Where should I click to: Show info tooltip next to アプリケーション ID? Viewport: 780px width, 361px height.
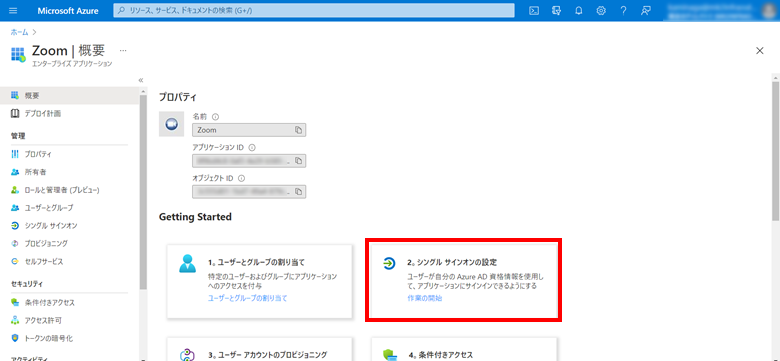252,148
